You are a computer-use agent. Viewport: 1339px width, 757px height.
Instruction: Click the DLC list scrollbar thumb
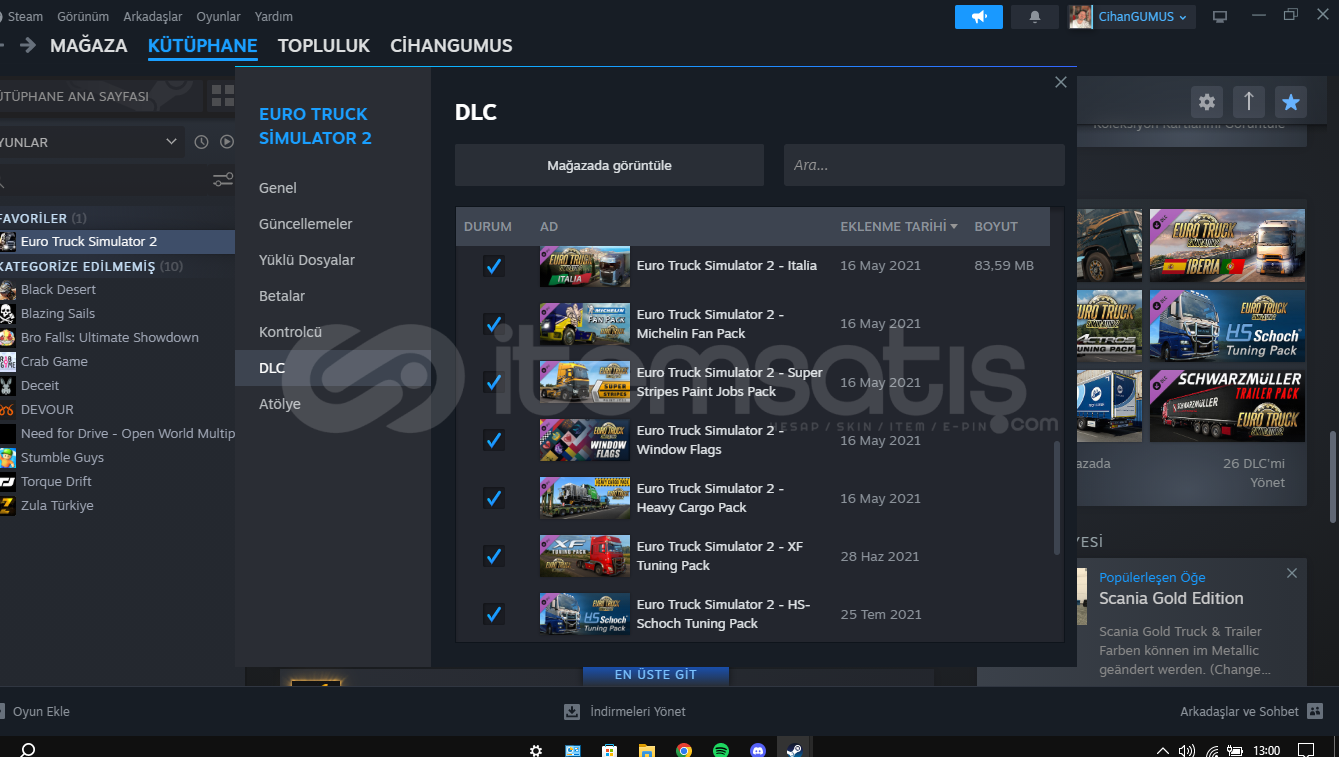coord(1057,498)
